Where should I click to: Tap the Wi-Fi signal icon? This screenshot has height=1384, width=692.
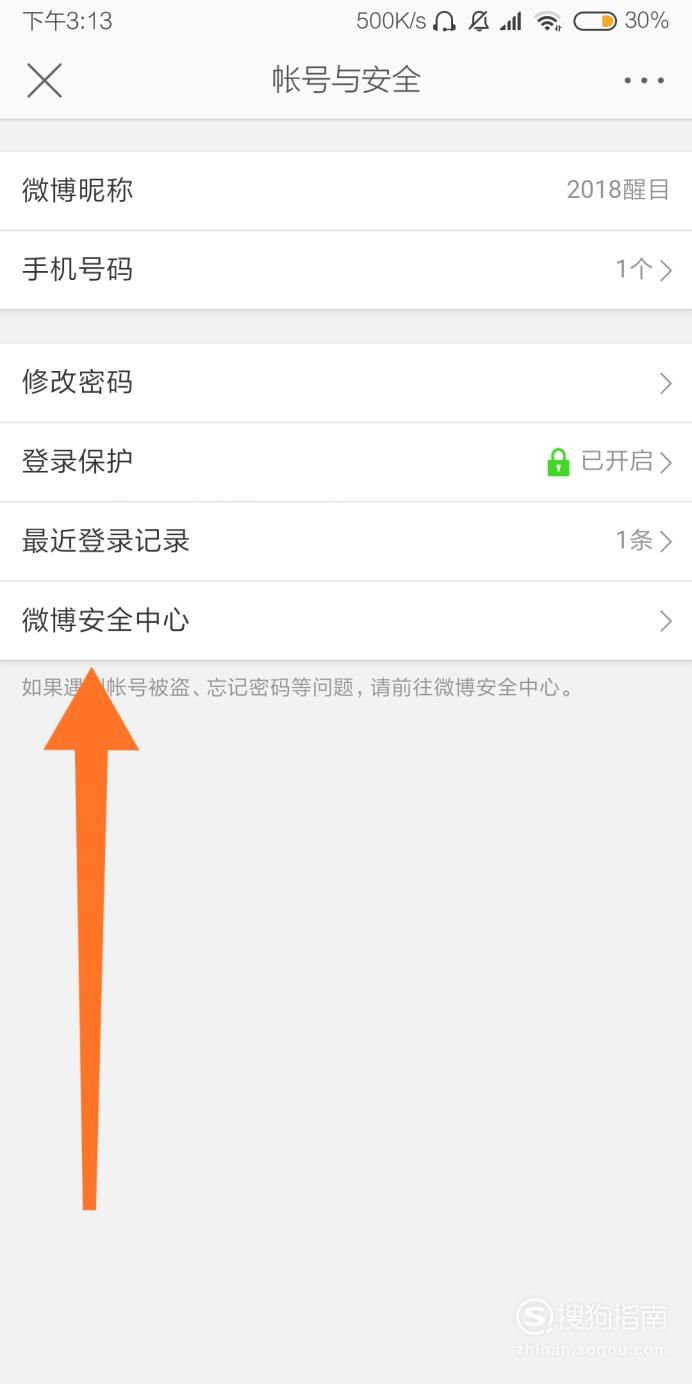pyautogui.click(x=547, y=21)
